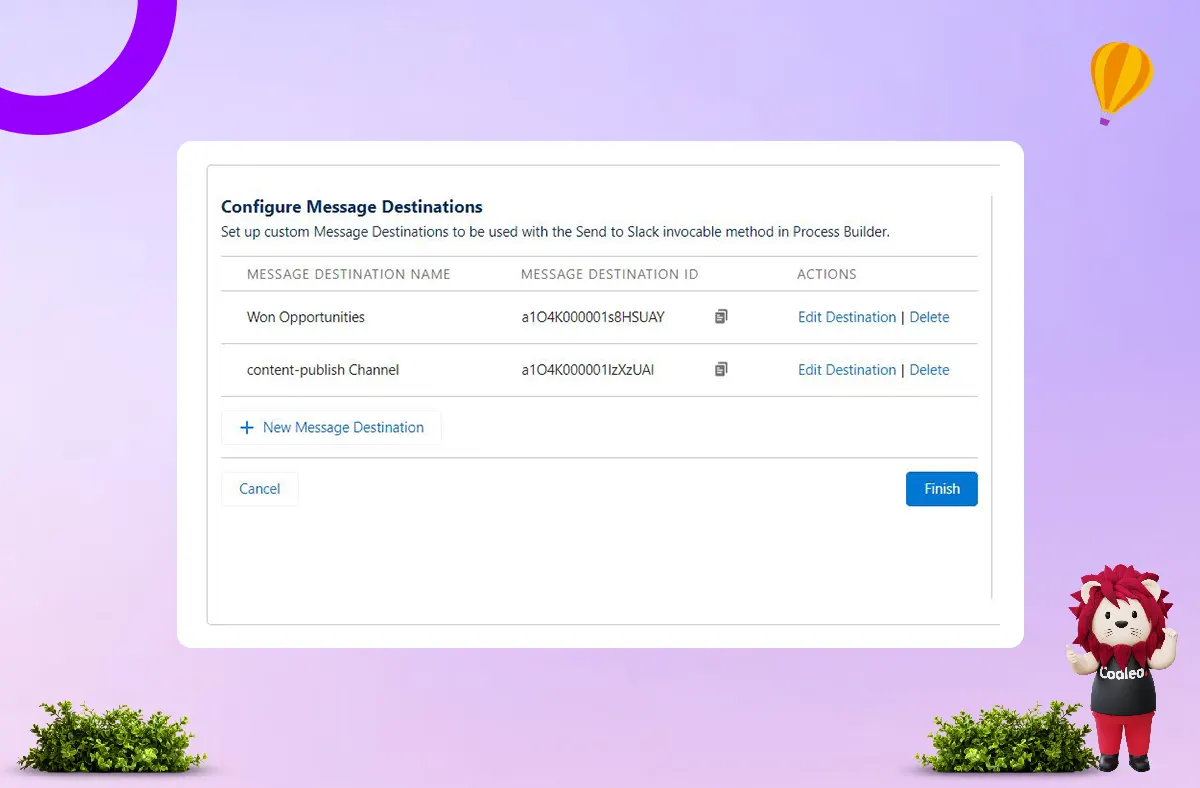Add a New Message Destination
This screenshot has width=1200, height=788.
[331, 427]
